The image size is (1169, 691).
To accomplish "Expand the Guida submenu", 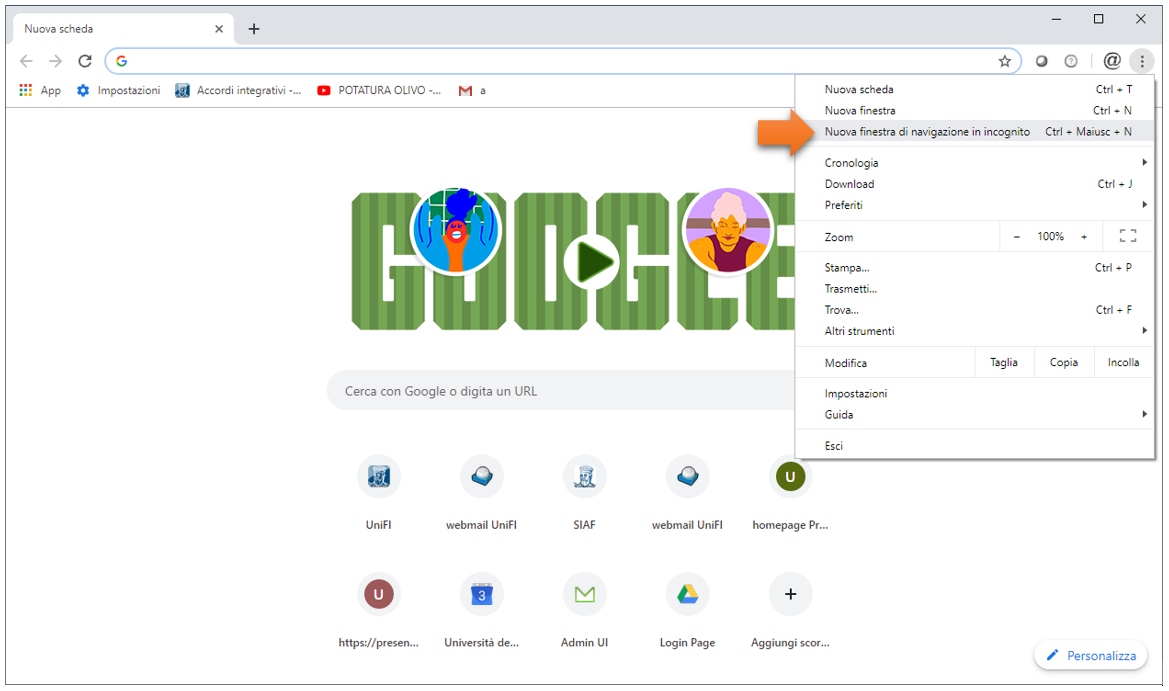I will pyautogui.click(x=975, y=414).
